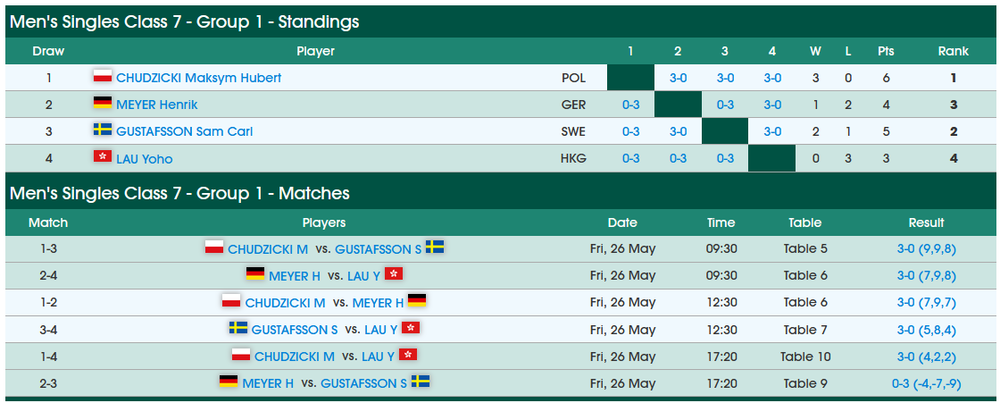Click German flag in match 1-2 row

coord(416,301)
